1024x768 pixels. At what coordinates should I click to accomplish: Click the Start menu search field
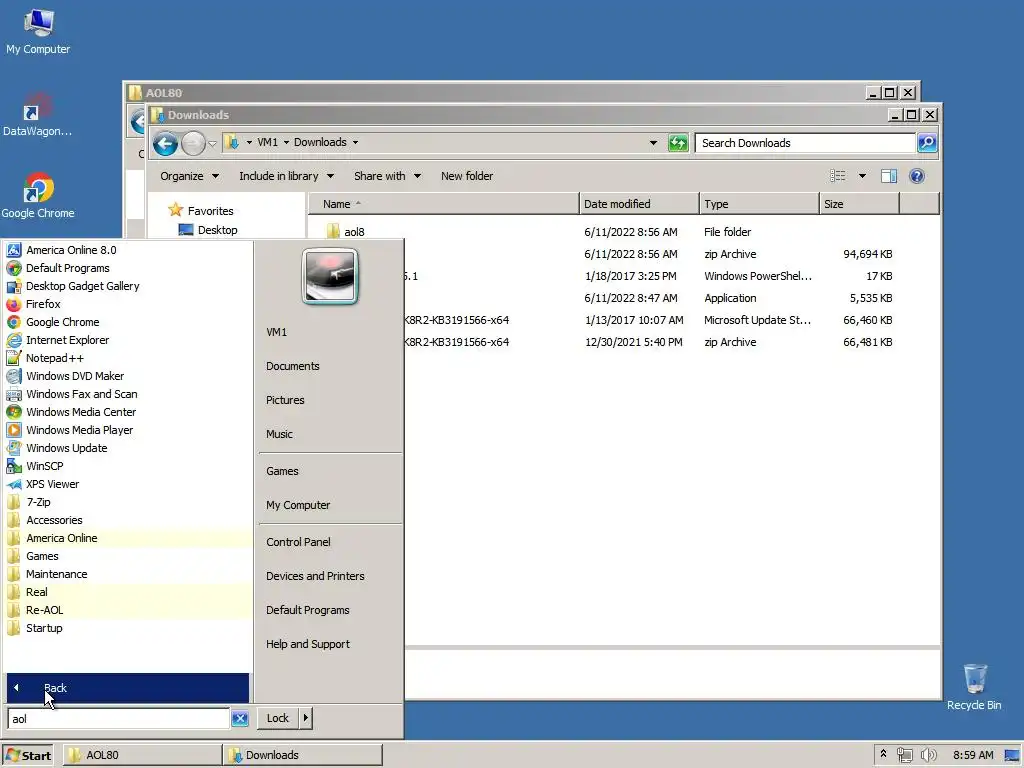[118, 718]
